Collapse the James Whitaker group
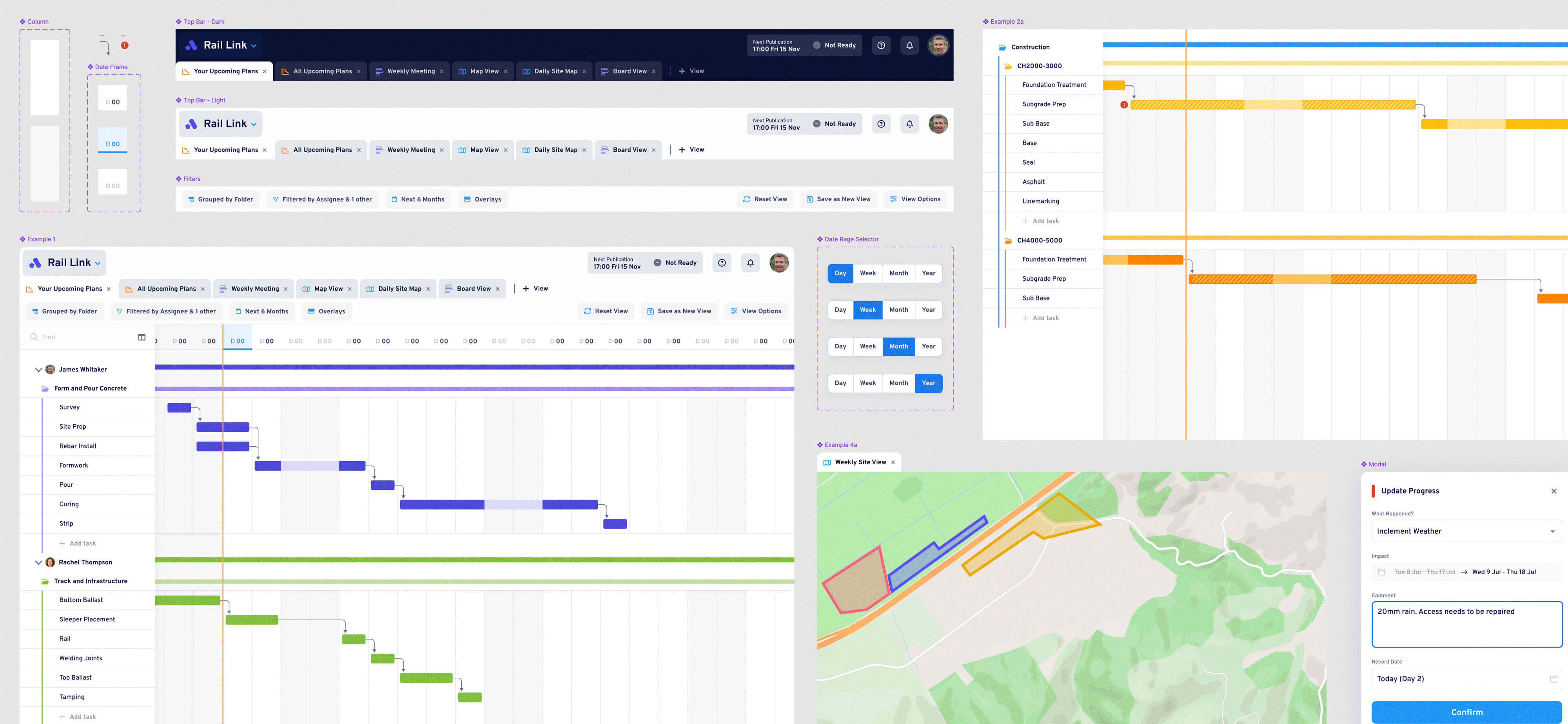The height and width of the screenshot is (724, 1568). [38, 369]
